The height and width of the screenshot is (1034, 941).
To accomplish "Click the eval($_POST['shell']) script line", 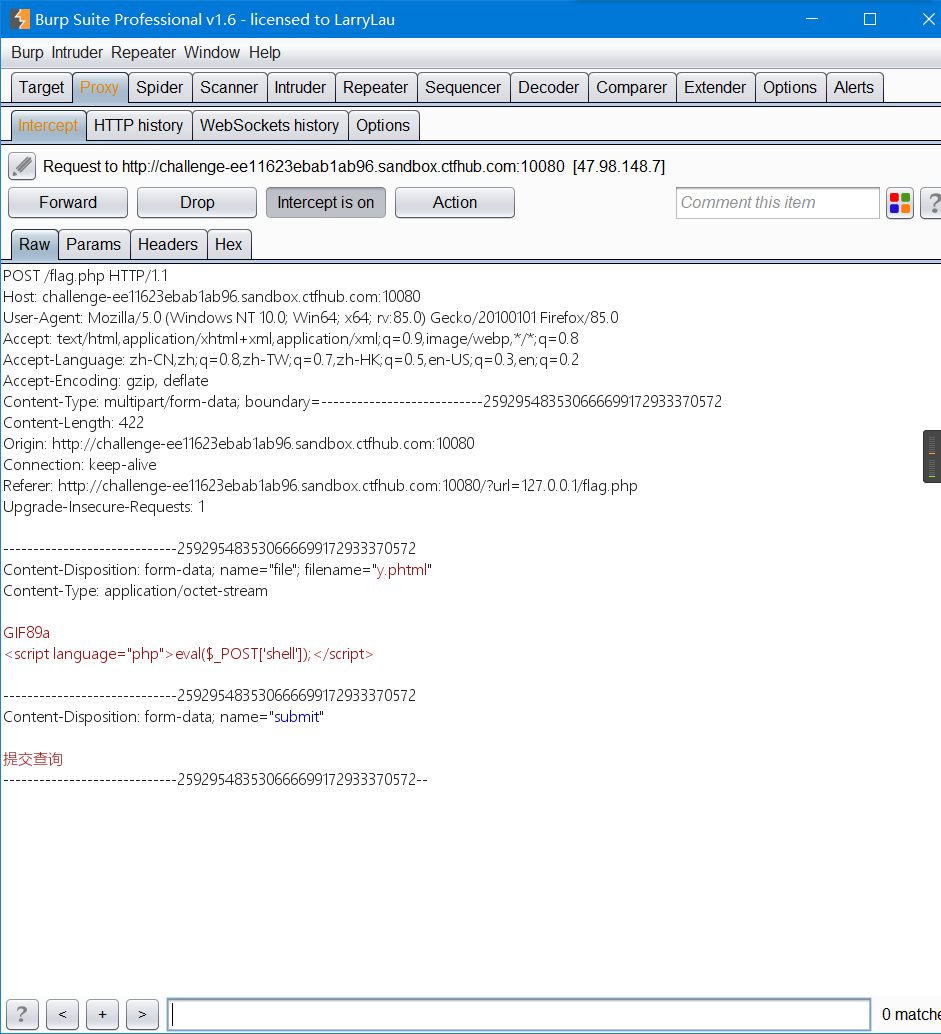I will click(x=189, y=654).
